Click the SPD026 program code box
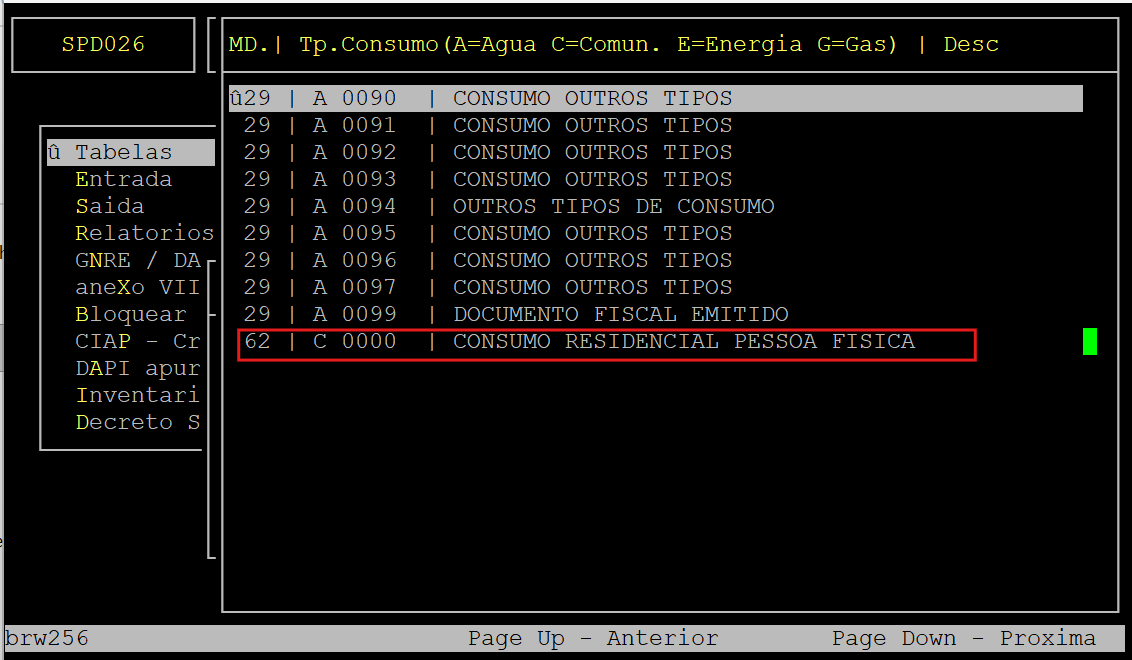 pyautogui.click(x=103, y=45)
